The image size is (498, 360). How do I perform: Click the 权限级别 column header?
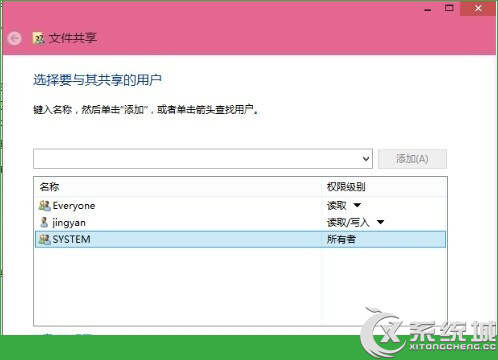coord(346,187)
